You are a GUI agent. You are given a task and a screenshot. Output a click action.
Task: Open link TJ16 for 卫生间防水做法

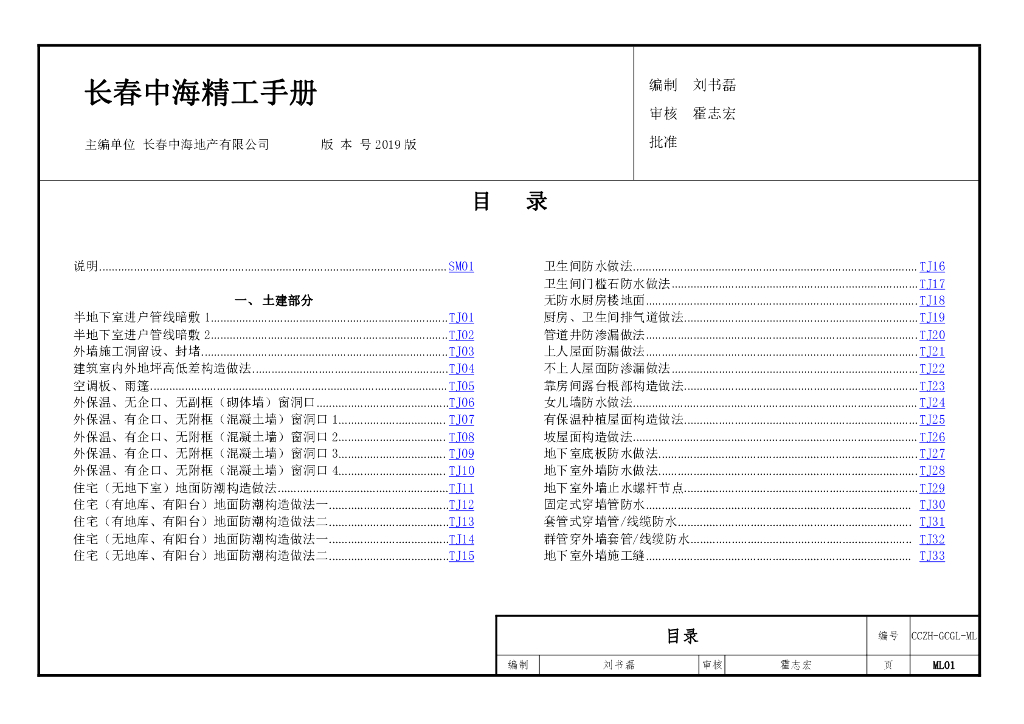click(x=932, y=266)
